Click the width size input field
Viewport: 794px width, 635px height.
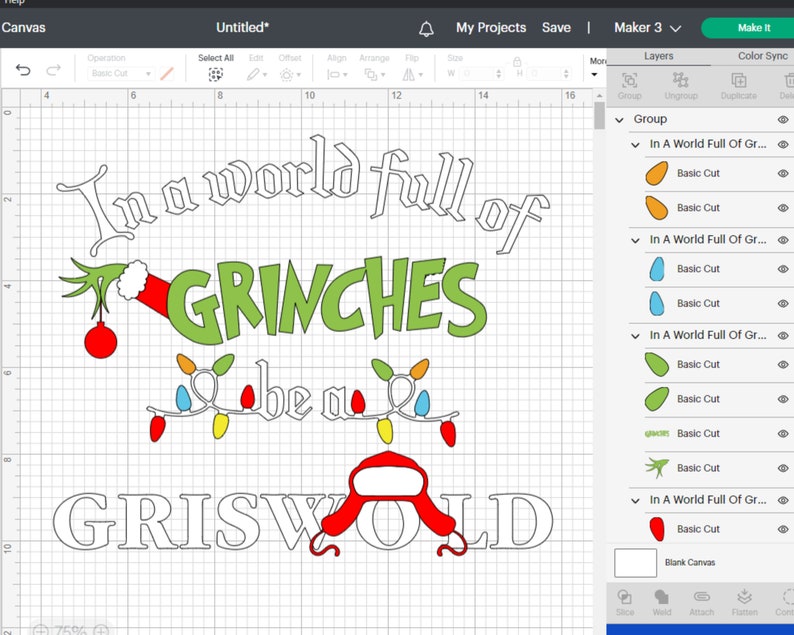tap(480, 74)
